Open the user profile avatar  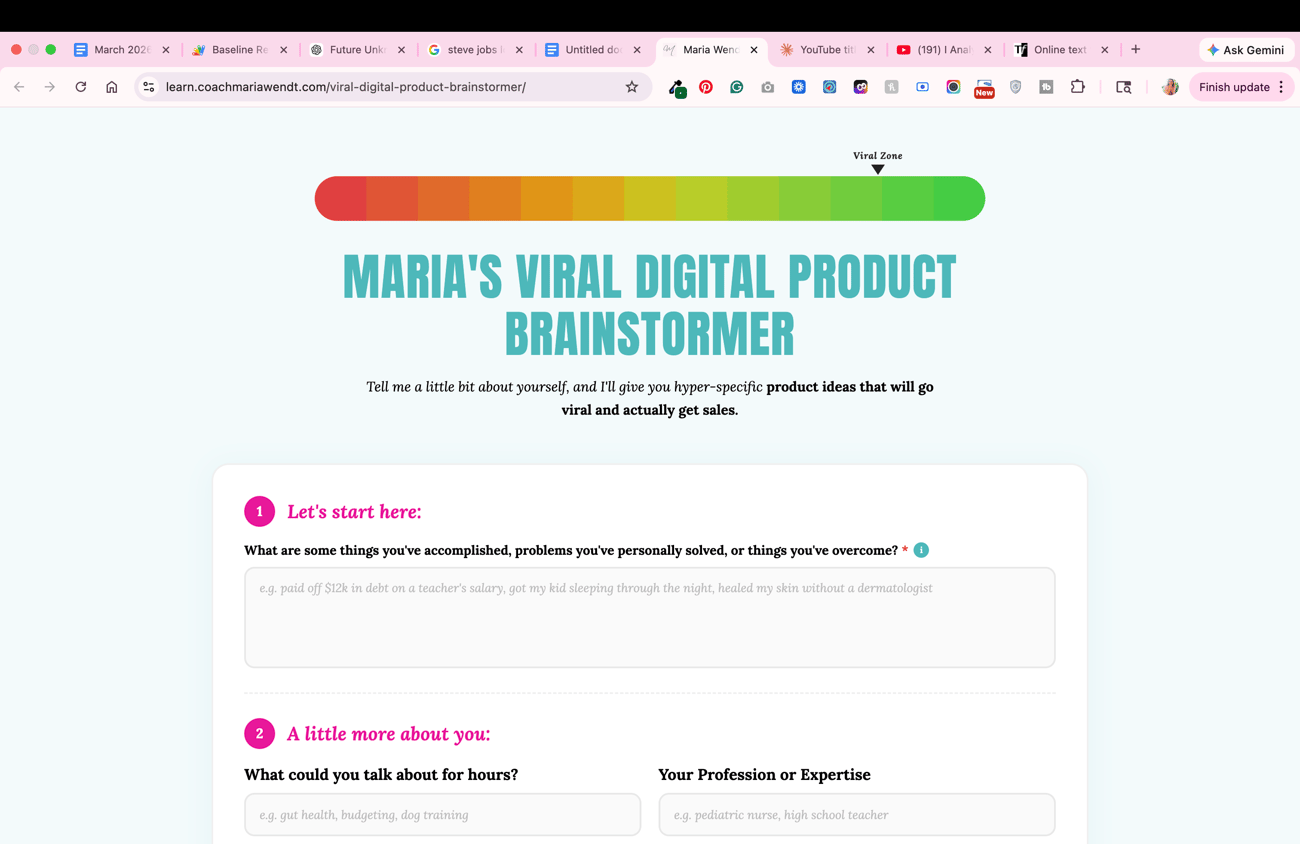point(1169,87)
